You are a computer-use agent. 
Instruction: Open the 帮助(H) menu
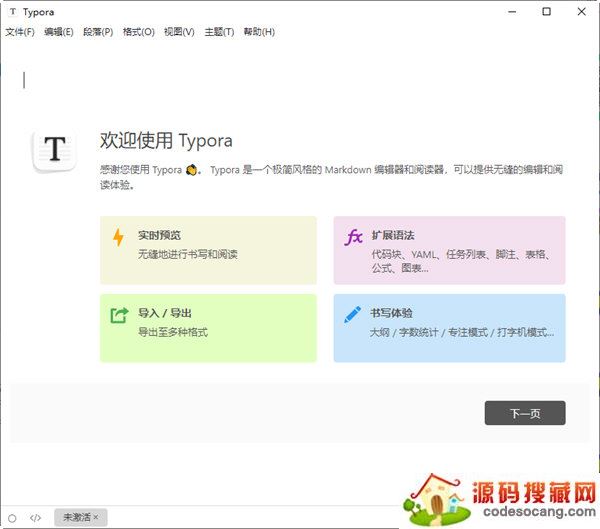pos(259,32)
